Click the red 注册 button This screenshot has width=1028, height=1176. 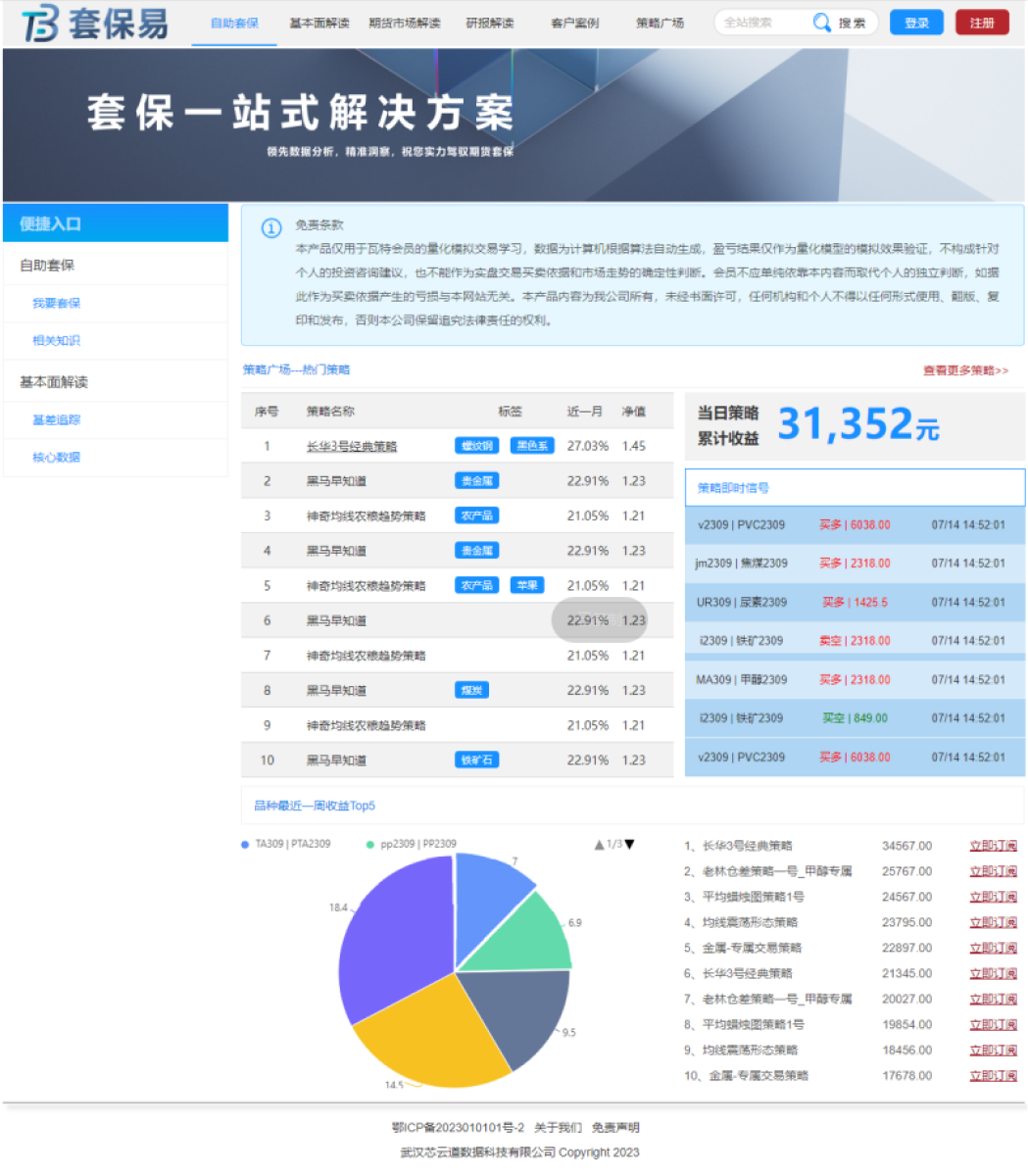click(981, 23)
